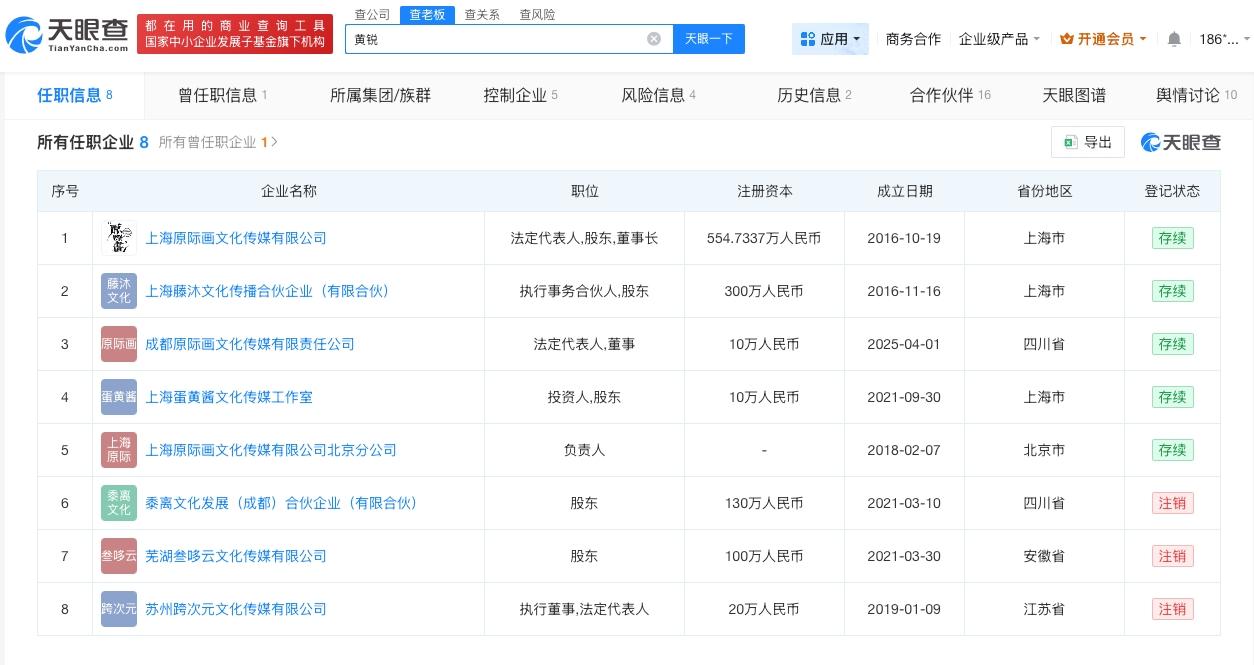The image size is (1254, 665).
Task: Open 芜湖叁哆云文化传媒有限公司 link
Action: [236, 556]
